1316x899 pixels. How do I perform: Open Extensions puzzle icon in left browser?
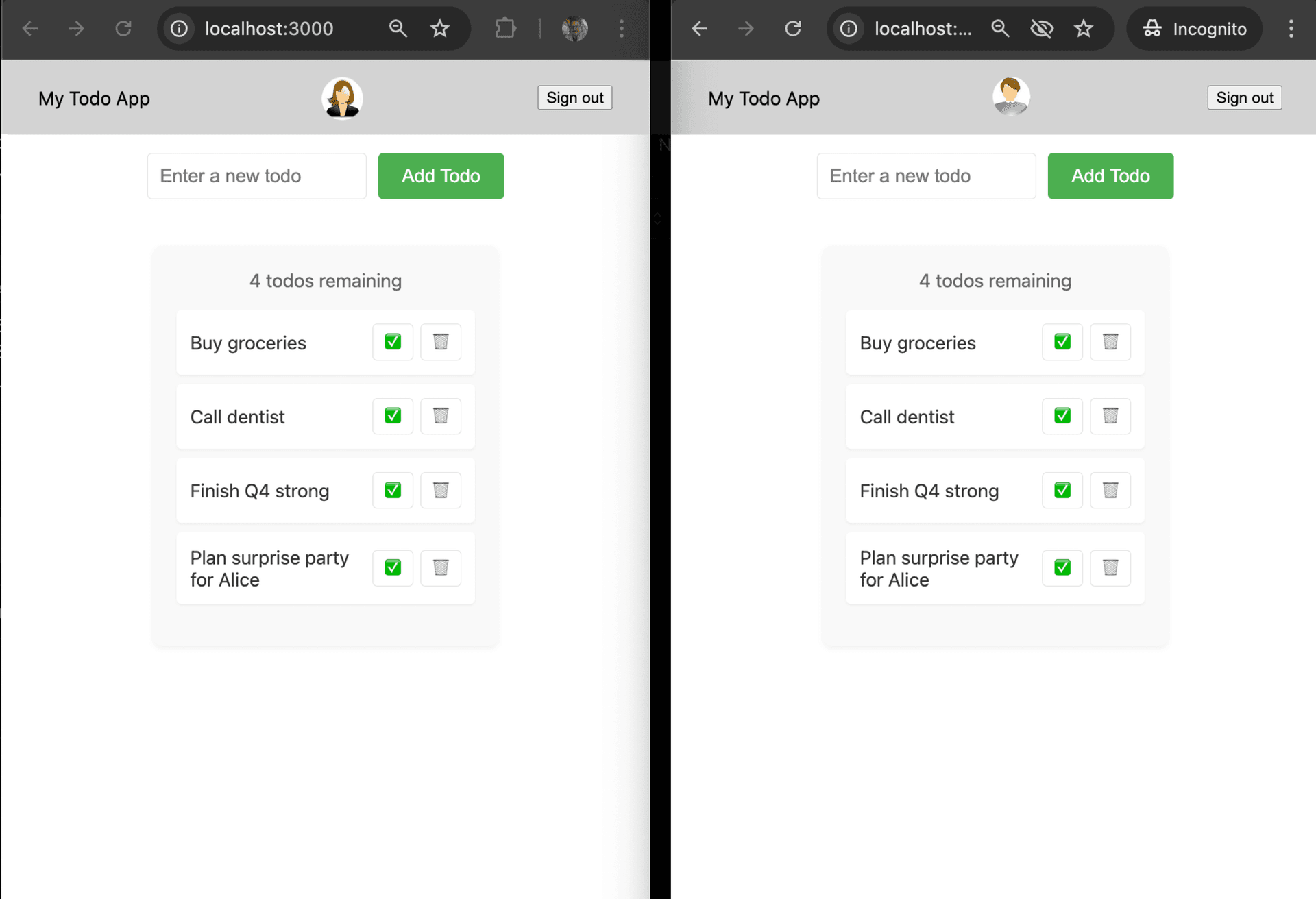(x=505, y=29)
